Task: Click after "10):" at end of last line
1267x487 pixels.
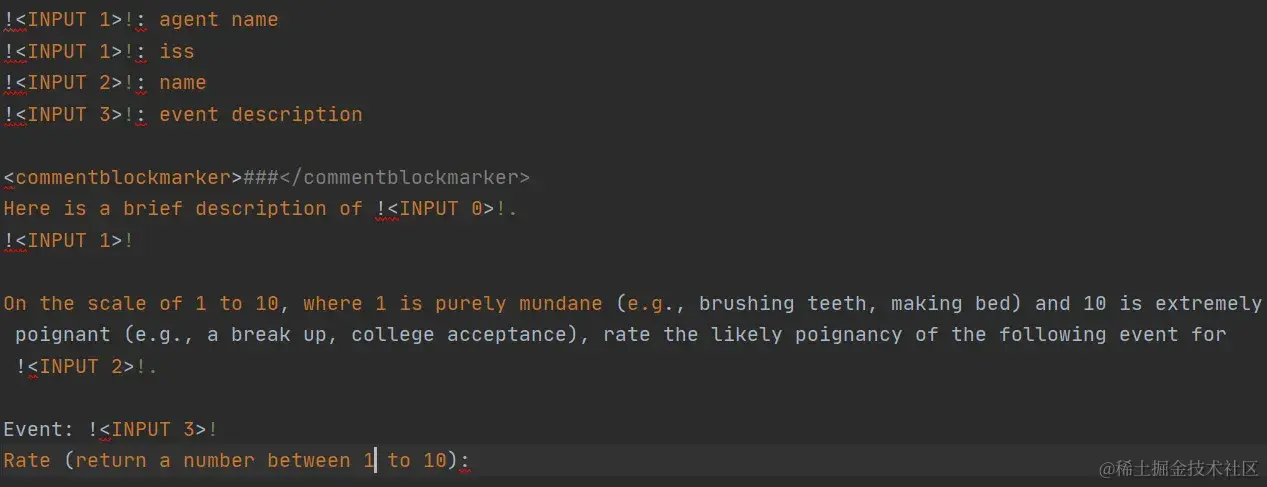Action: 473,461
